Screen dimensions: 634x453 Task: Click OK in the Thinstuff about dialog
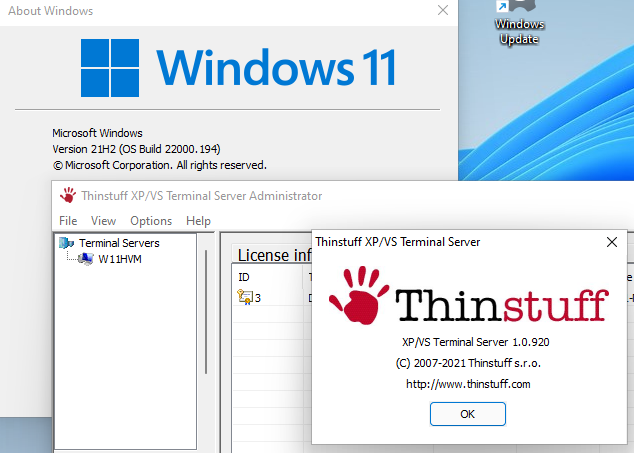pyautogui.click(x=467, y=414)
